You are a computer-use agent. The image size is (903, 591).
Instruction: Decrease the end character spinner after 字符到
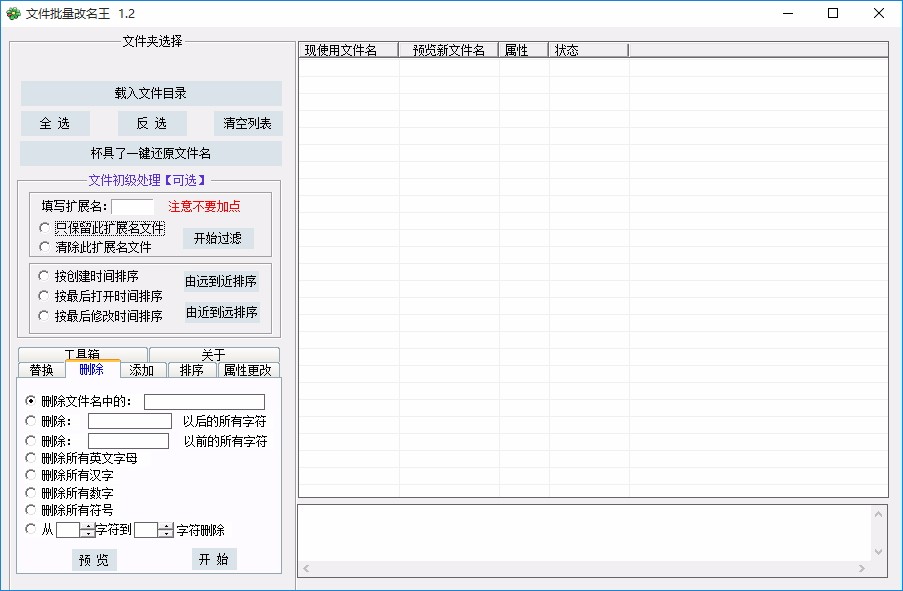[x=166, y=534]
